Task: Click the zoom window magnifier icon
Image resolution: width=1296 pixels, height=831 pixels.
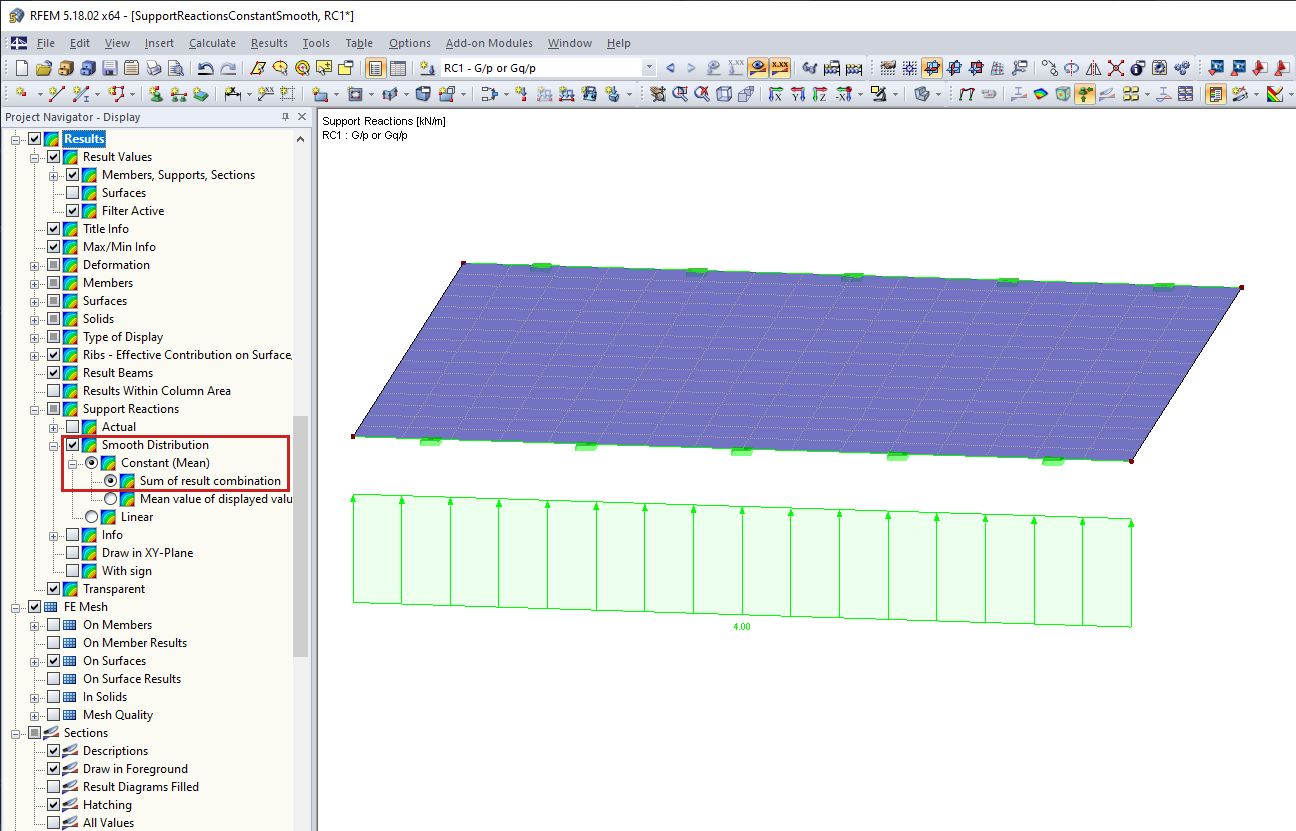Action: 680,94
